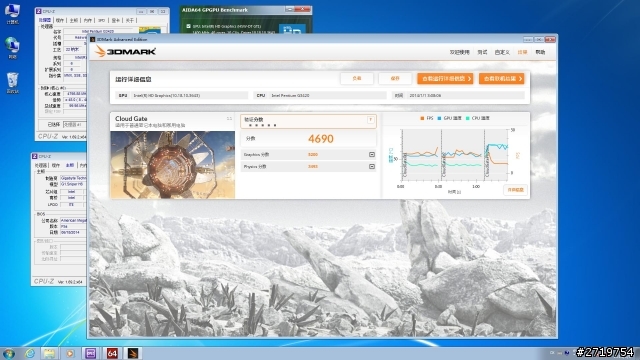This screenshot has width=640, height=360.
Task: Click the 3DMark logo in header
Action: pos(125,51)
